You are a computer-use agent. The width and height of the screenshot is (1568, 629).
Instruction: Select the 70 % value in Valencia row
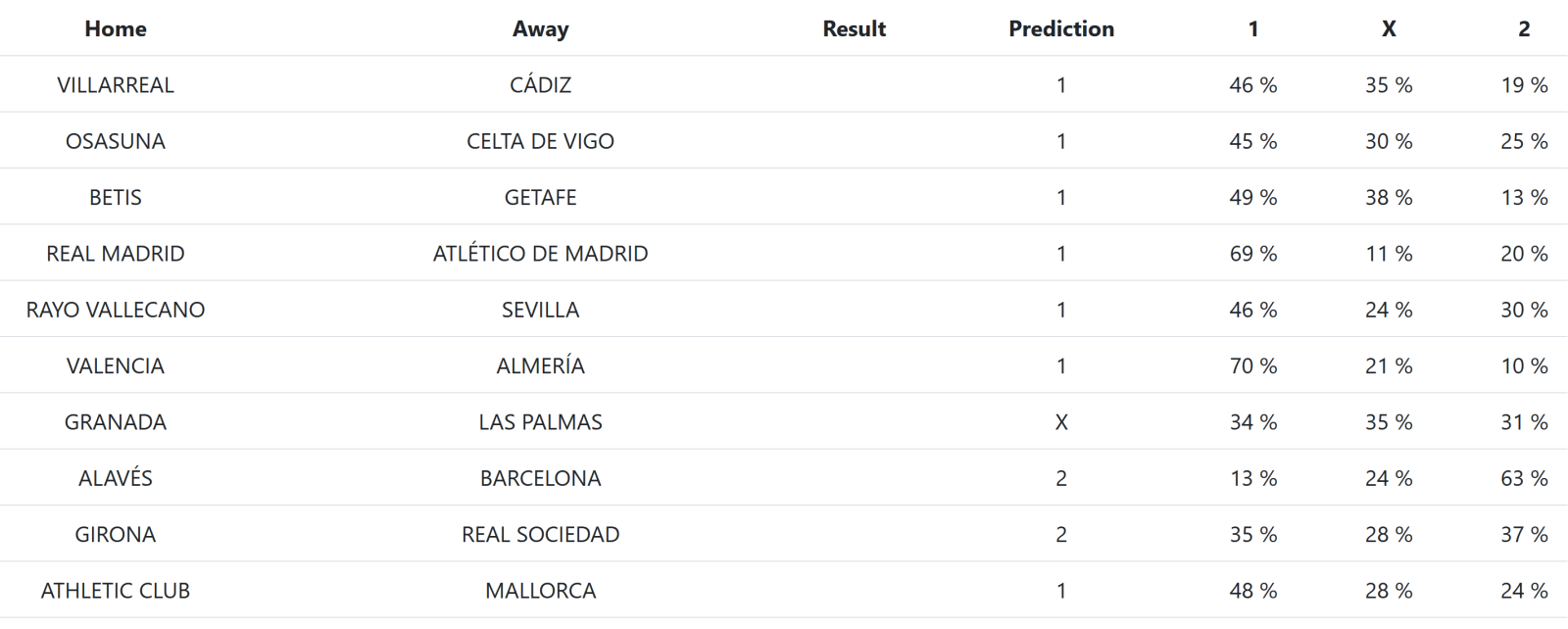point(1252,366)
